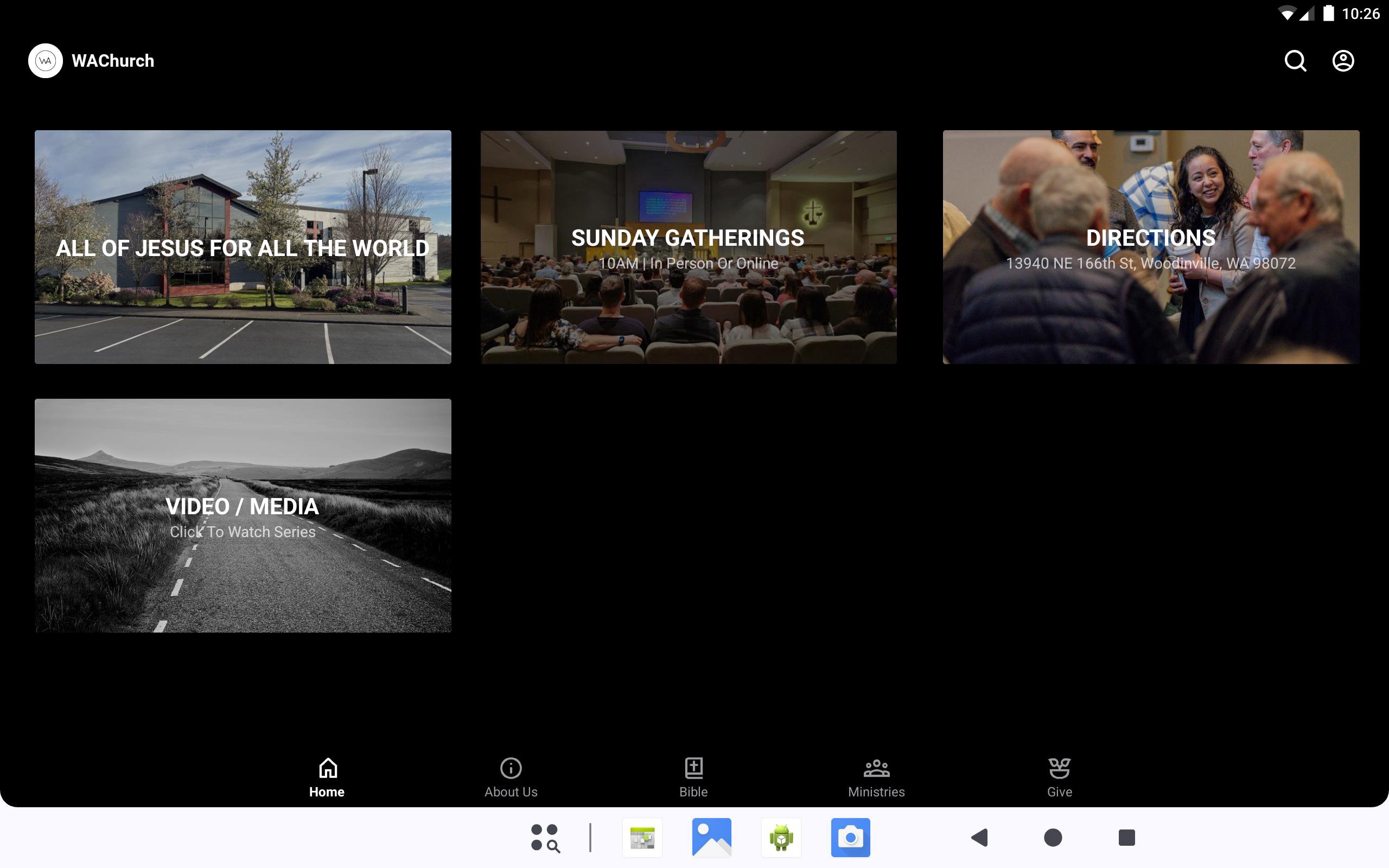Select the Home tab
Screen dimensions: 1389x868
327,777
